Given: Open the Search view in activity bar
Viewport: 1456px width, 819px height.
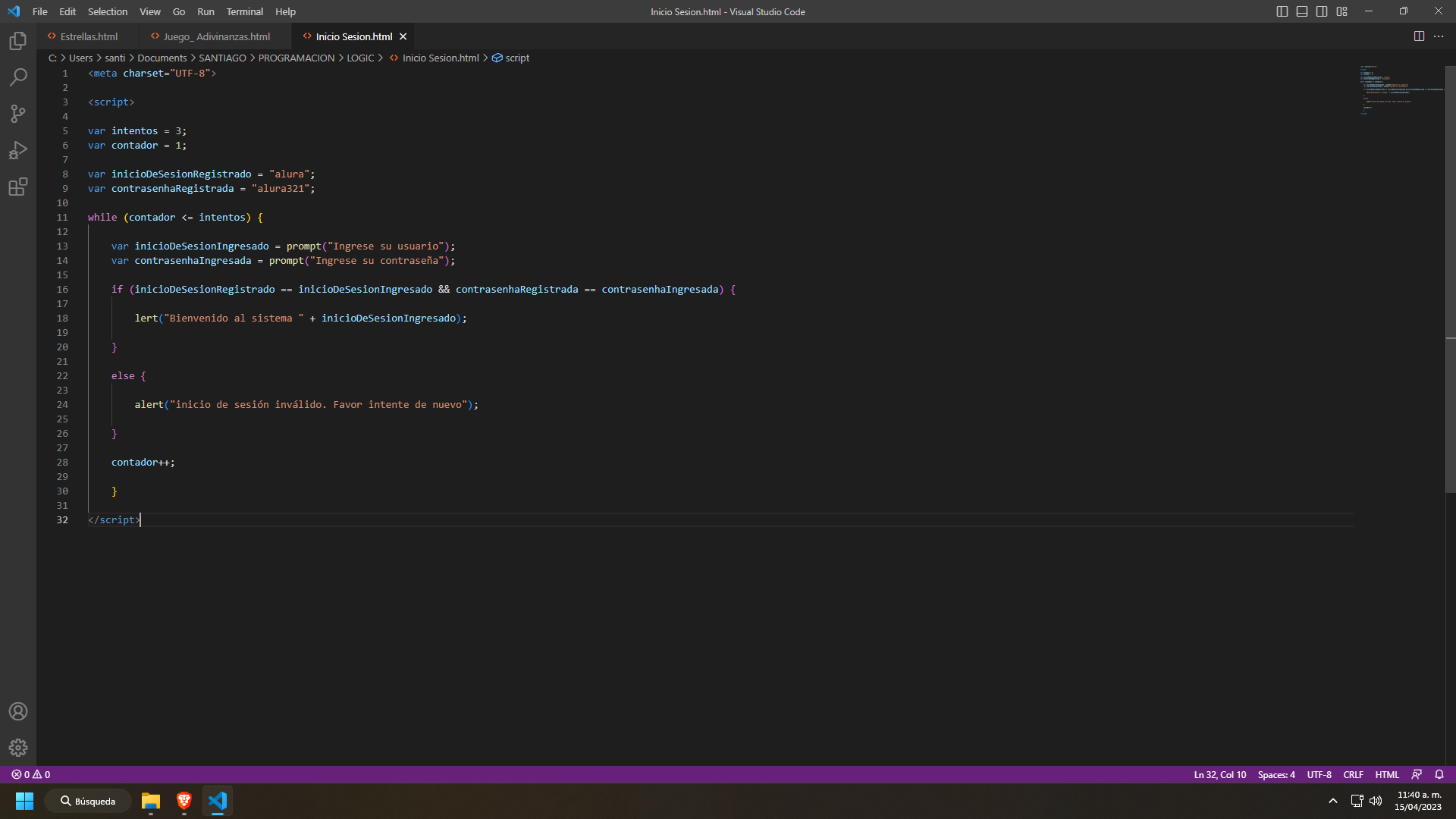Looking at the screenshot, I should [x=18, y=77].
